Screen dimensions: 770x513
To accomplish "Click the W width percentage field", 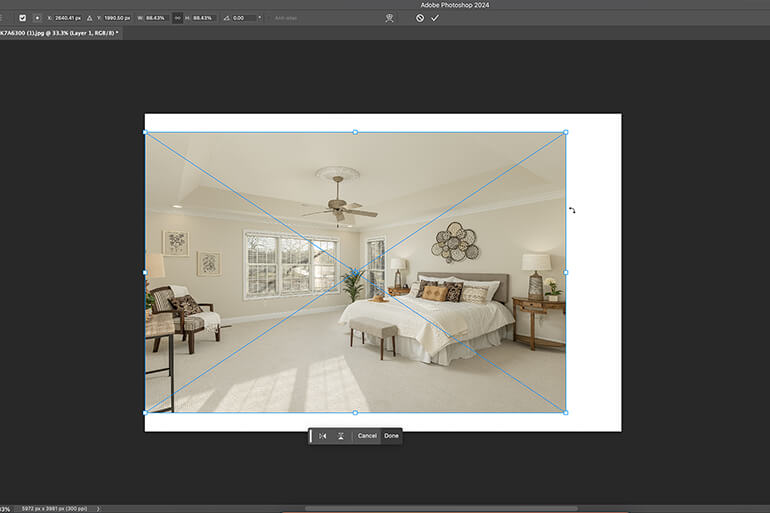I will [156, 18].
